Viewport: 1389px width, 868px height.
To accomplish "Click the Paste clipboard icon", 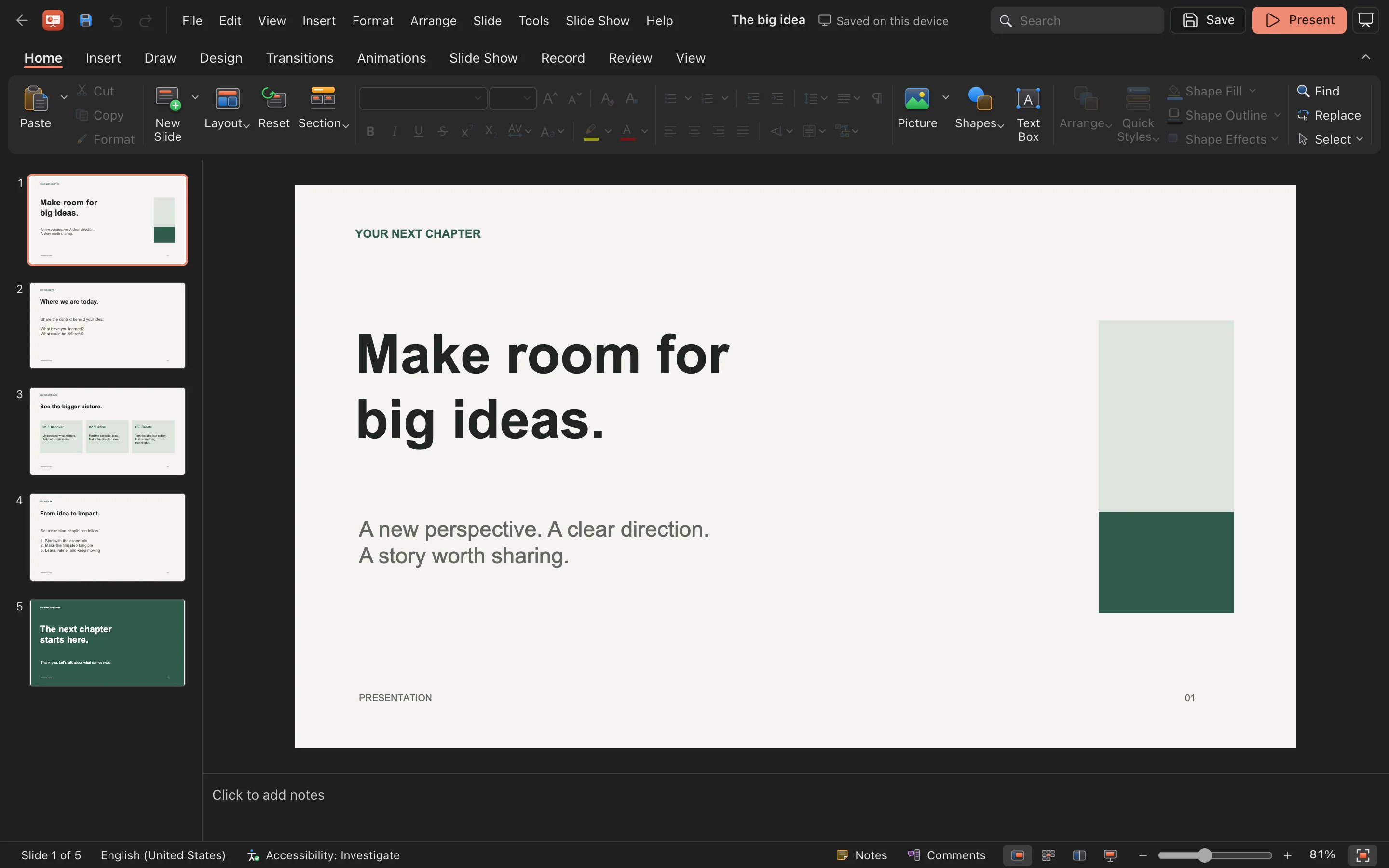I will 36,99.
